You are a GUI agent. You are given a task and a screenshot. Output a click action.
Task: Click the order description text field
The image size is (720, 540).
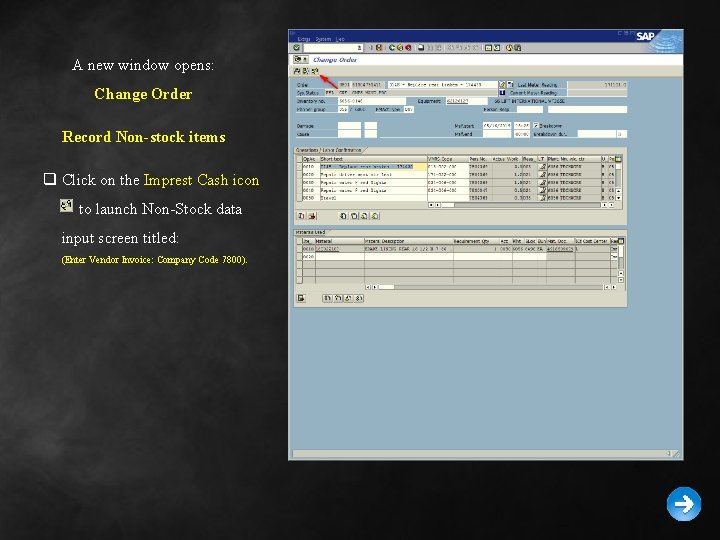click(442, 84)
